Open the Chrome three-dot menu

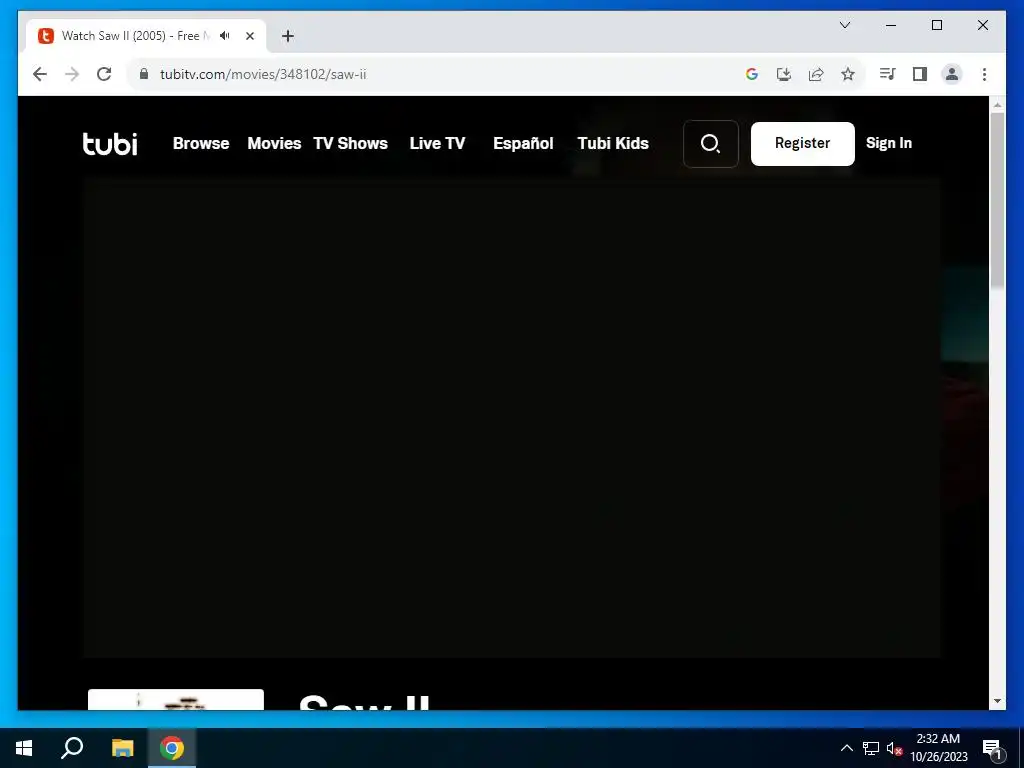coord(984,74)
